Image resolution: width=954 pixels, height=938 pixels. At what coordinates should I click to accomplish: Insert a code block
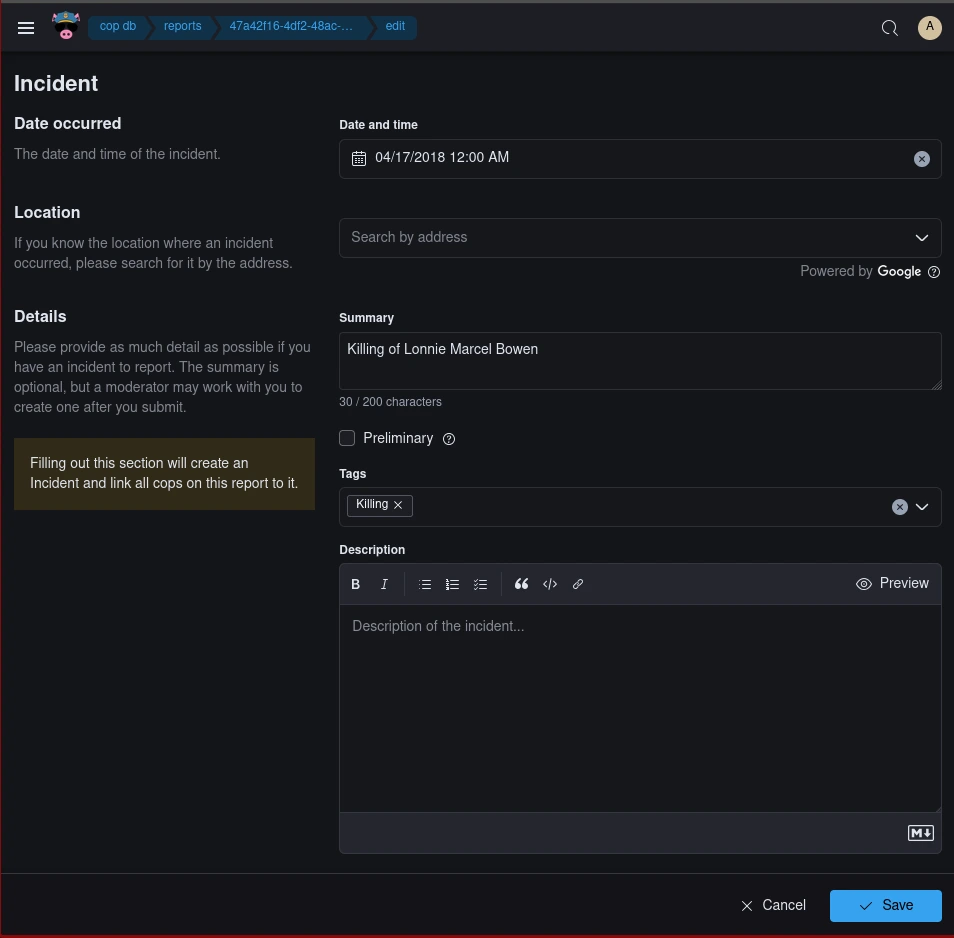pyautogui.click(x=550, y=584)
